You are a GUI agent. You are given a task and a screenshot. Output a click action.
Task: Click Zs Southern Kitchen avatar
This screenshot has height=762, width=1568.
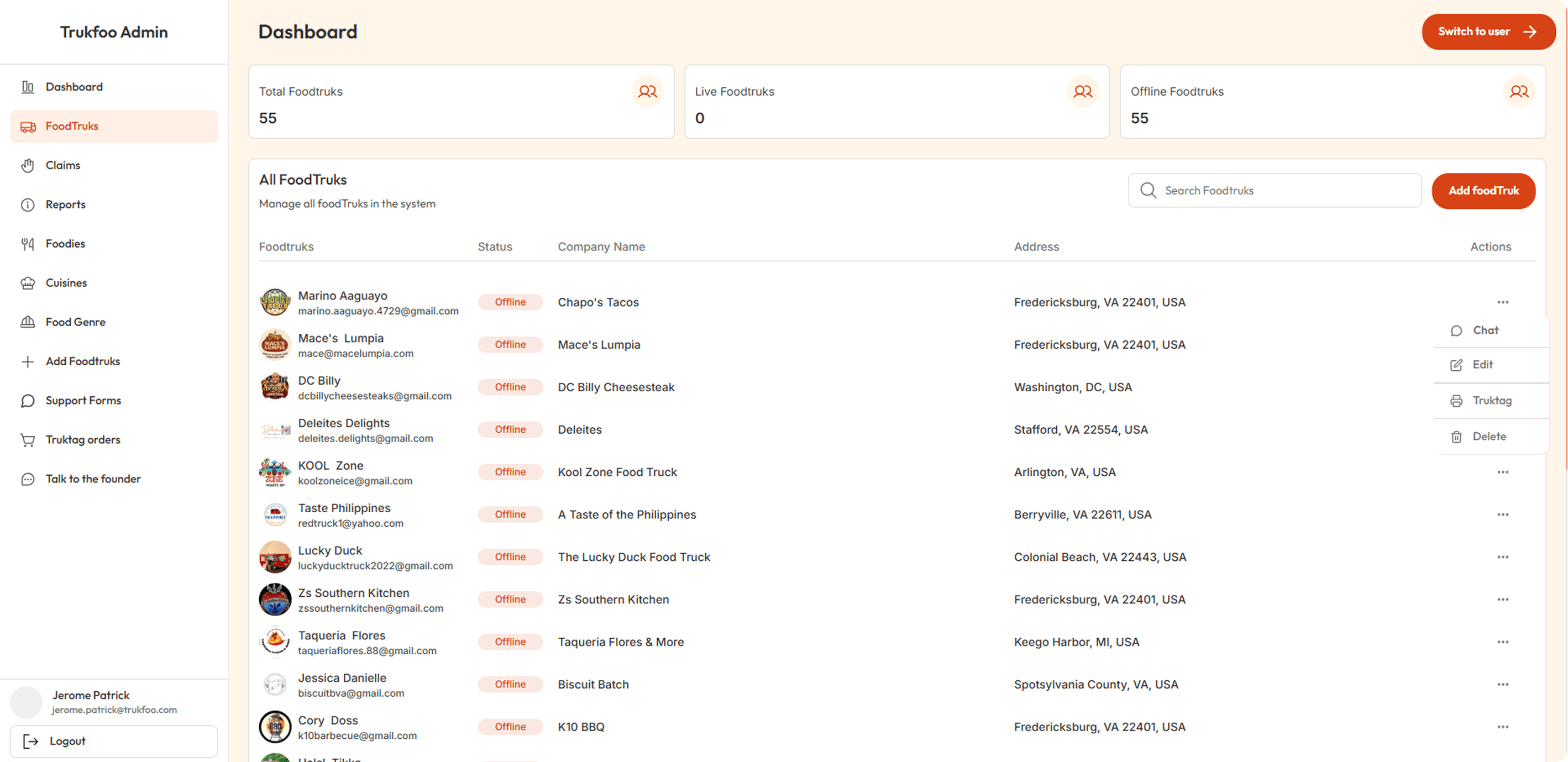point(275,600)
